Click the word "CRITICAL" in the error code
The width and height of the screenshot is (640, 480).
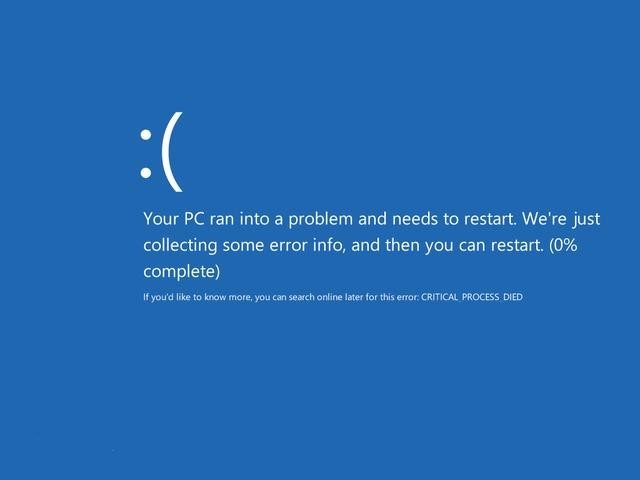point(439,297)
